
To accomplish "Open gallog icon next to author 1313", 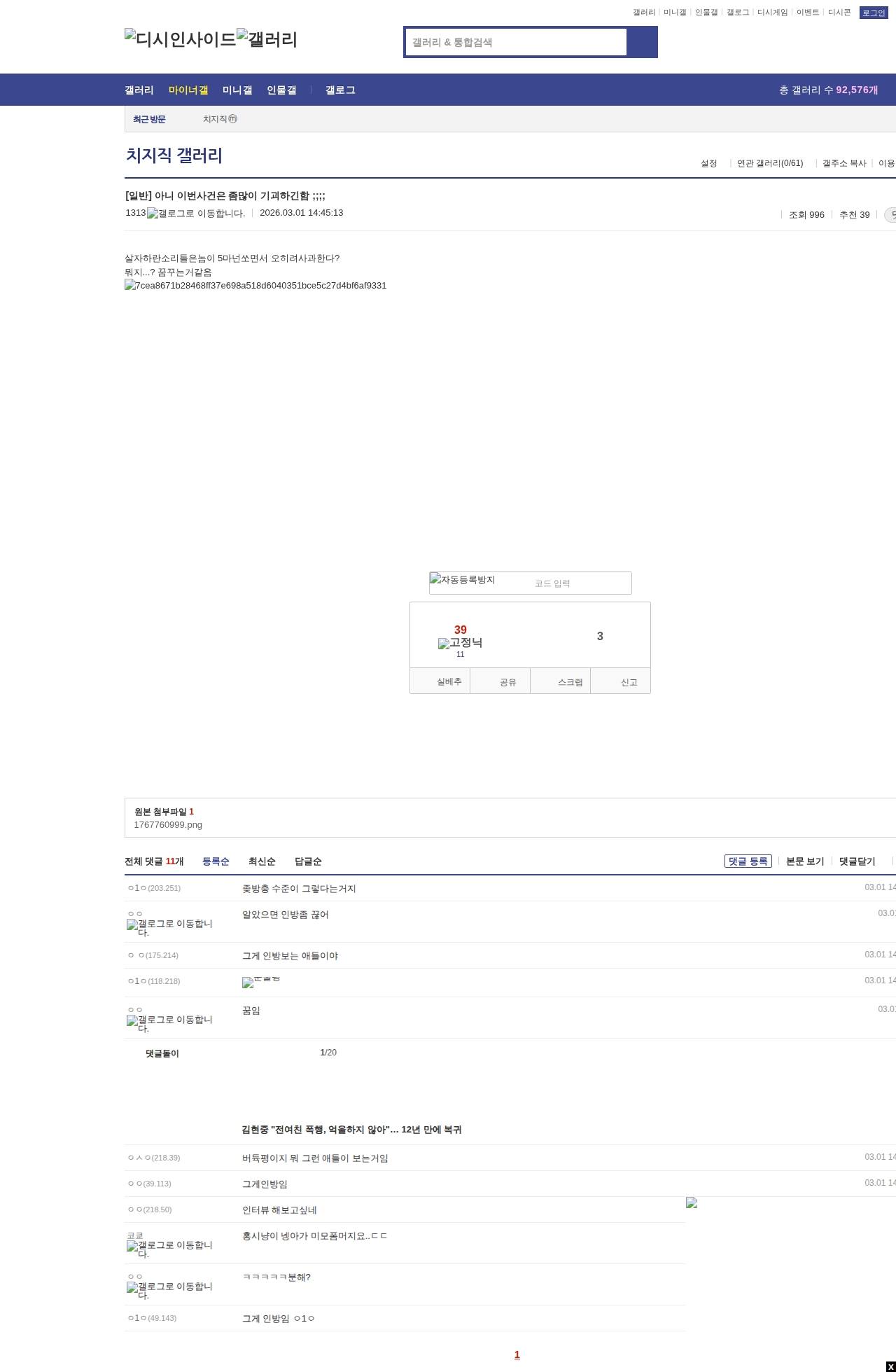I will (x=196, y=214).
